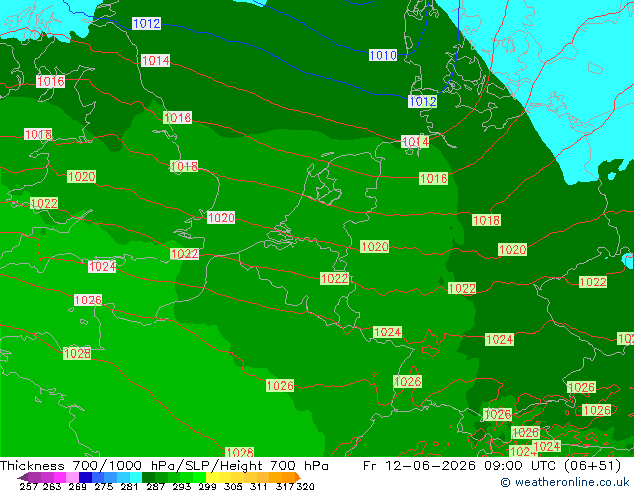Click the 305 legend value
This screenshot has height=490, width=634.
(x=232, y=486)
